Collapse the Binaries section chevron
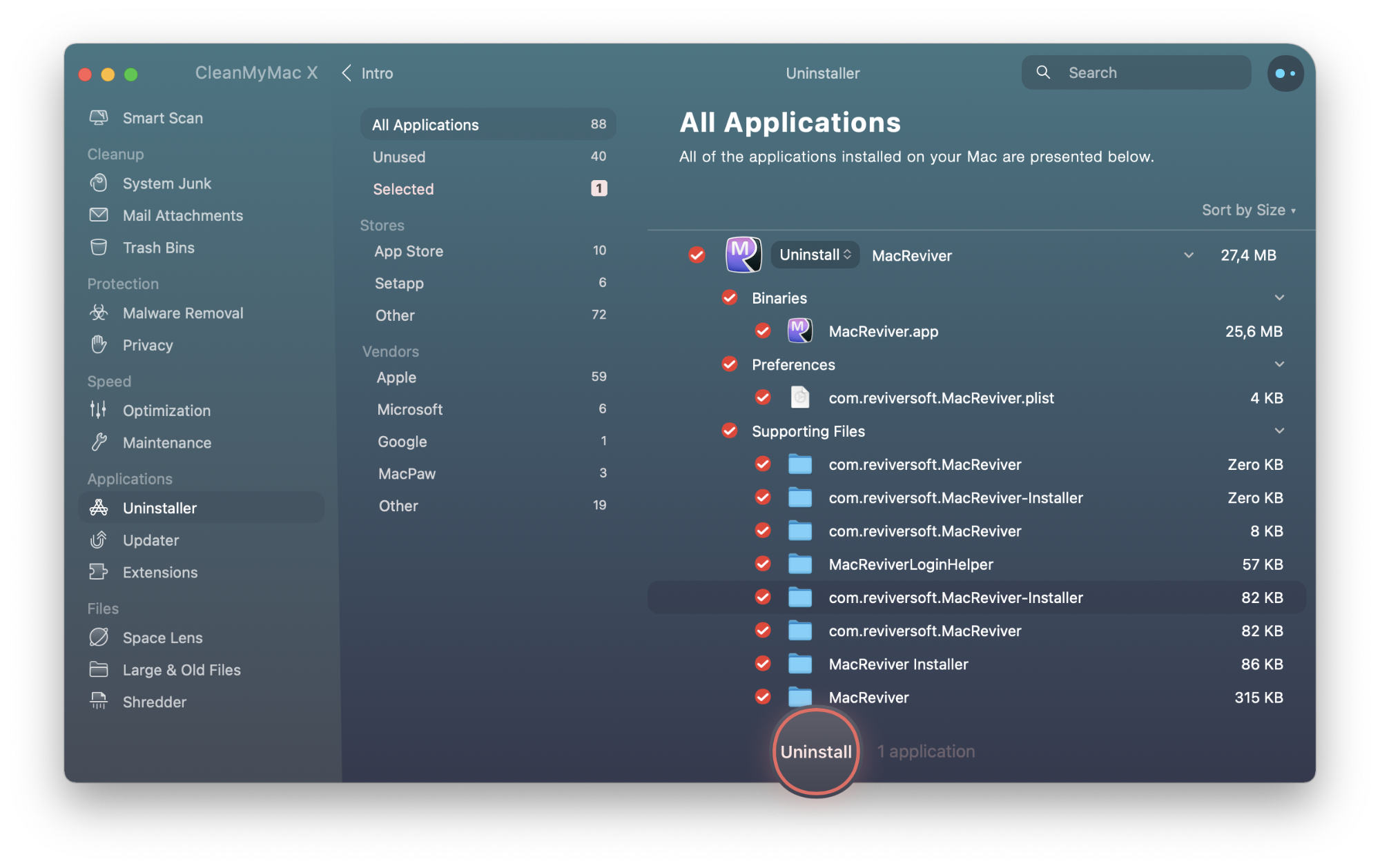This screenshot has width=1380, height=868. coord(1279,297)
